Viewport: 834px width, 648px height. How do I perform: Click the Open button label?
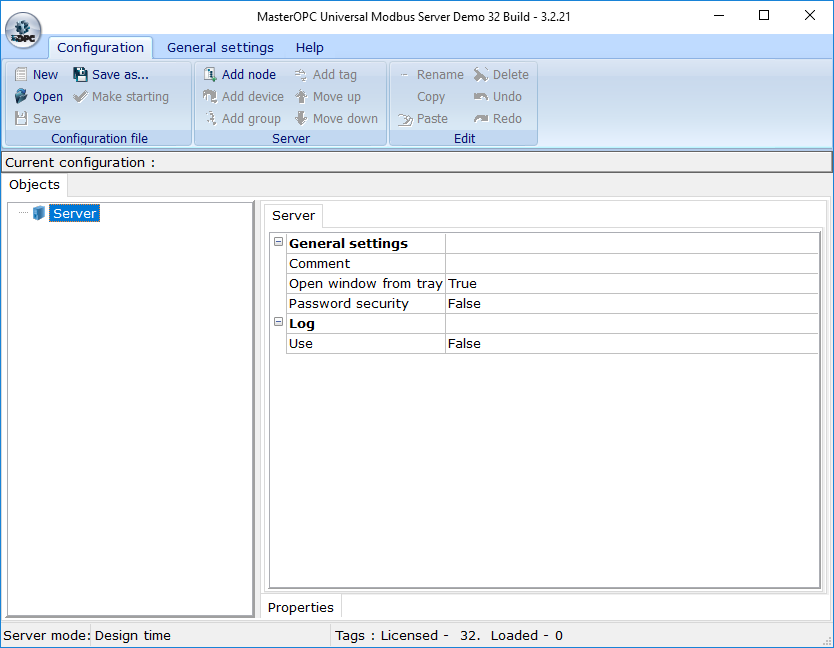pos(48,97)
